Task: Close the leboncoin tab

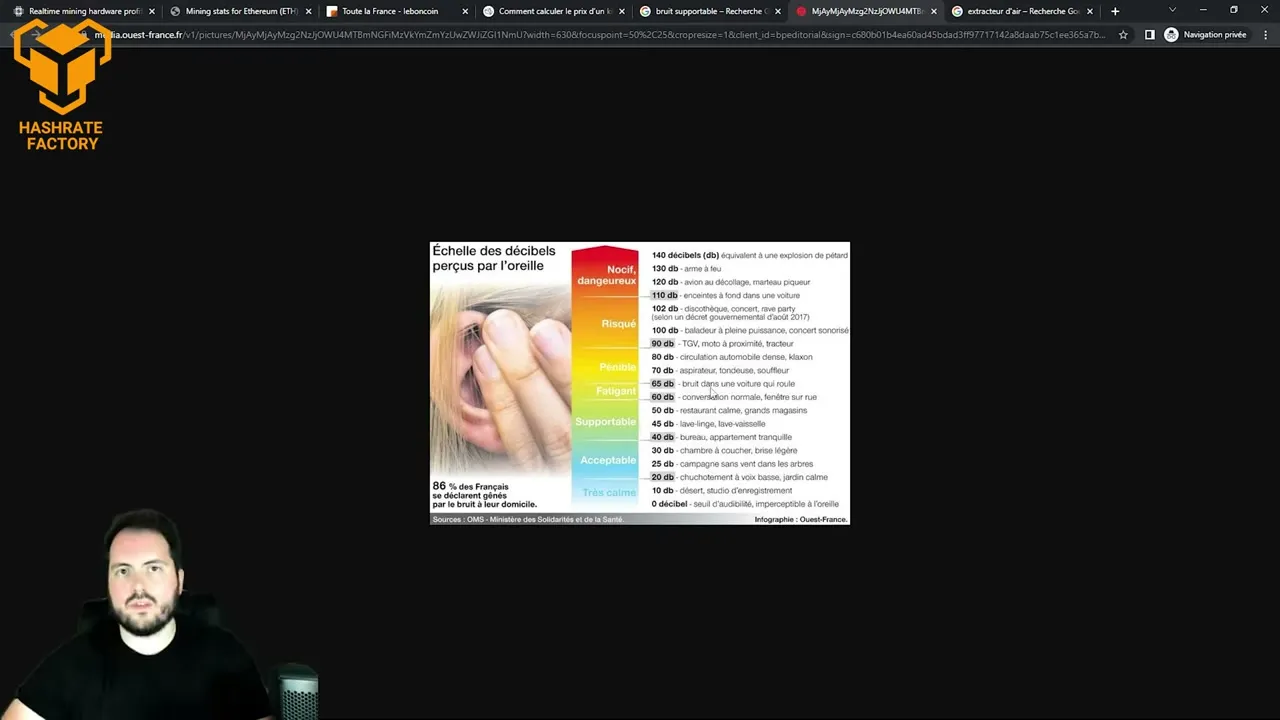Action: pos(465,12)
